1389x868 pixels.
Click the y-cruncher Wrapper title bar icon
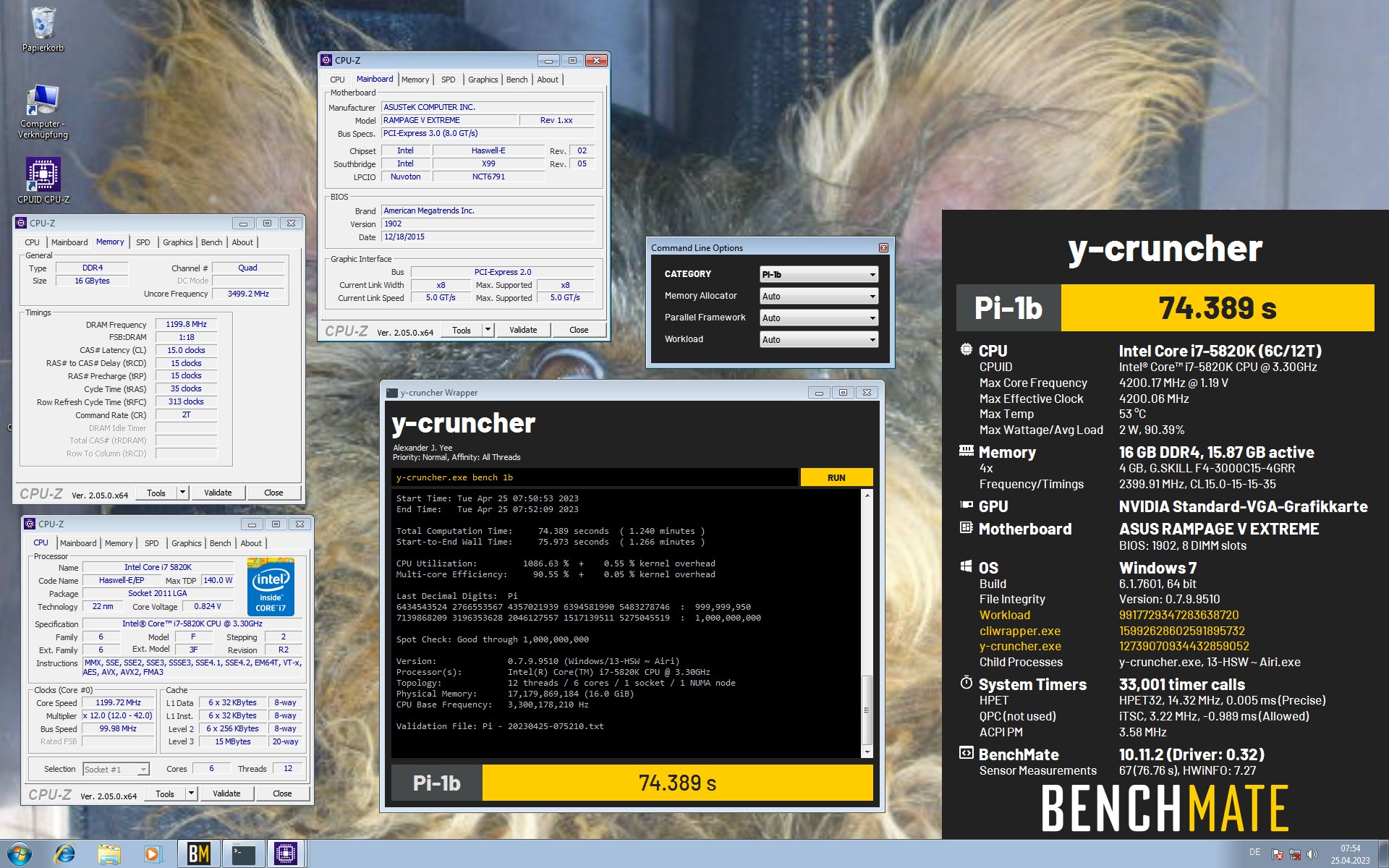[x=392, y=393]
